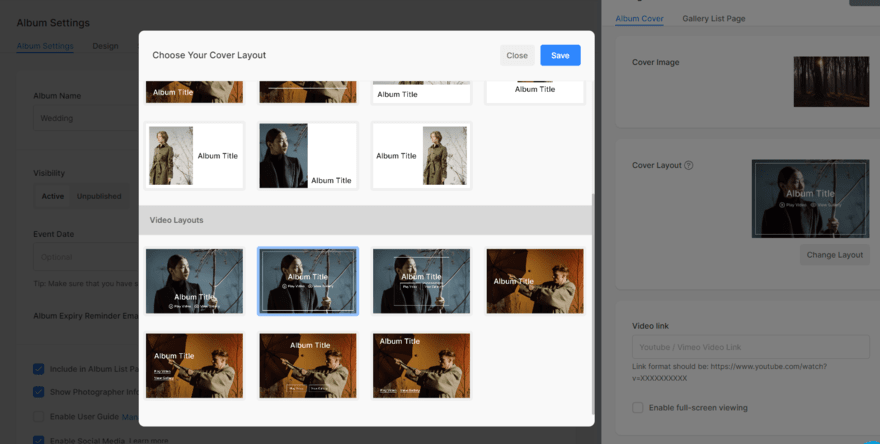
Task: Click the Album Name field containing Wedding
Action: point(86,118)
